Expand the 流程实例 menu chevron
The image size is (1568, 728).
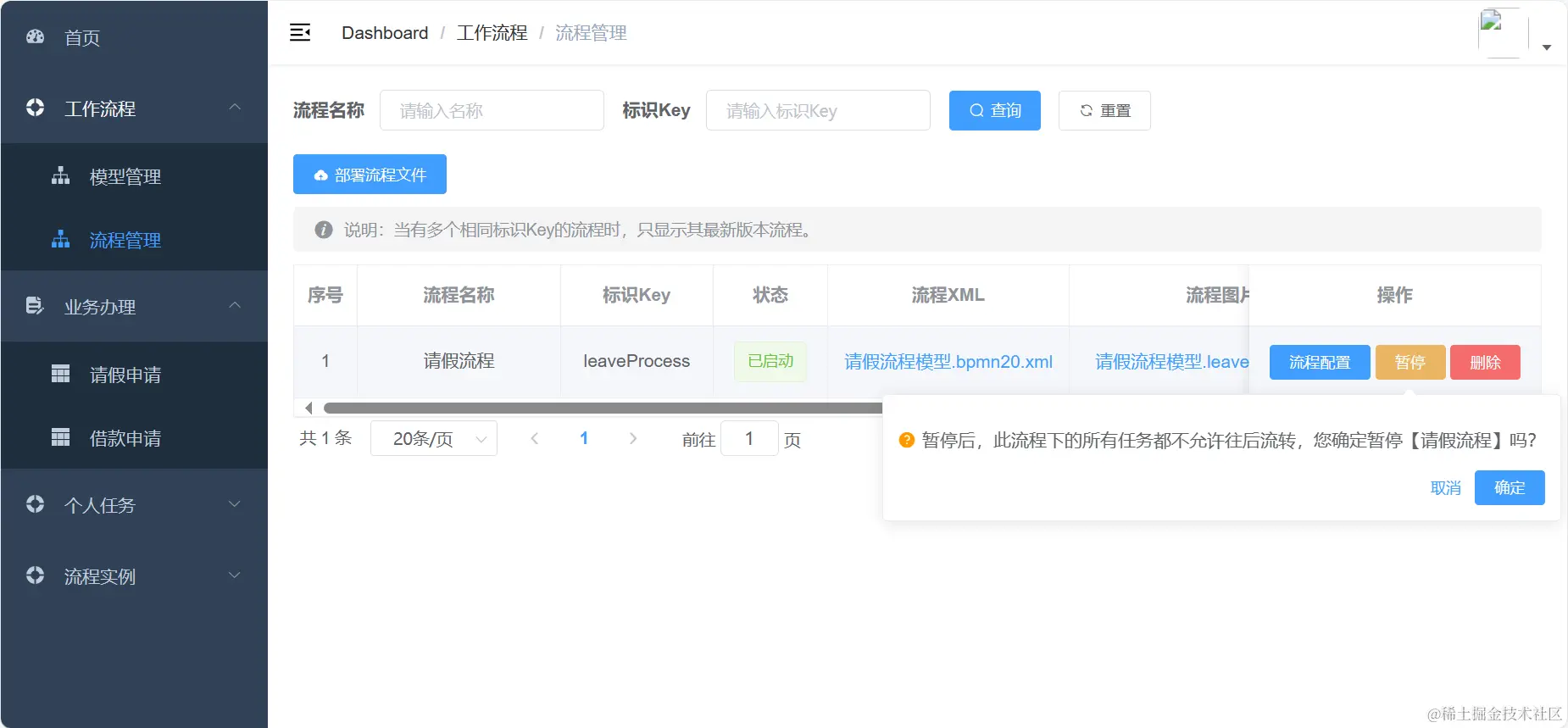[x=235, y=575]
